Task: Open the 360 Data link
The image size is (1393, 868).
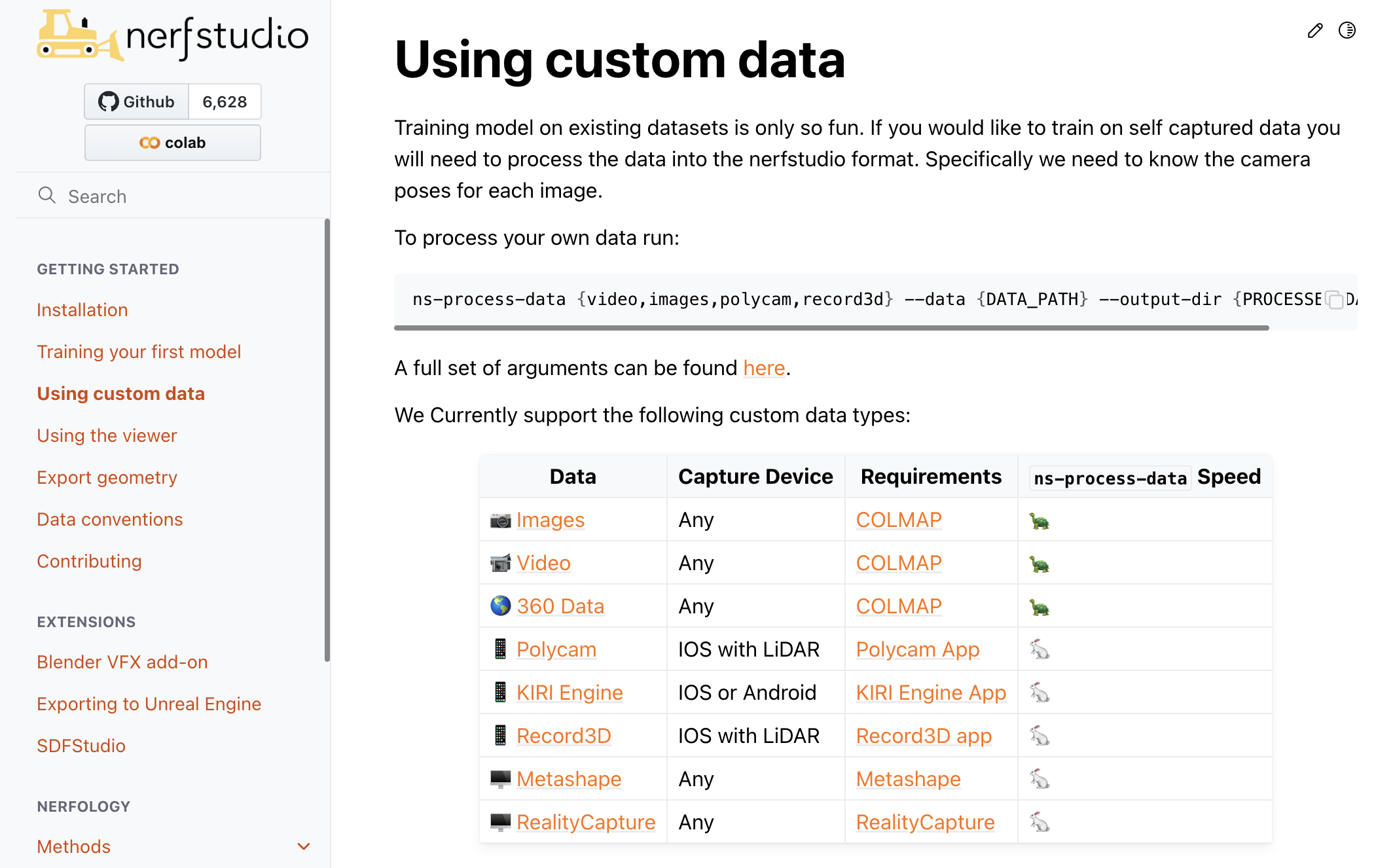Action: click(560, 606)
